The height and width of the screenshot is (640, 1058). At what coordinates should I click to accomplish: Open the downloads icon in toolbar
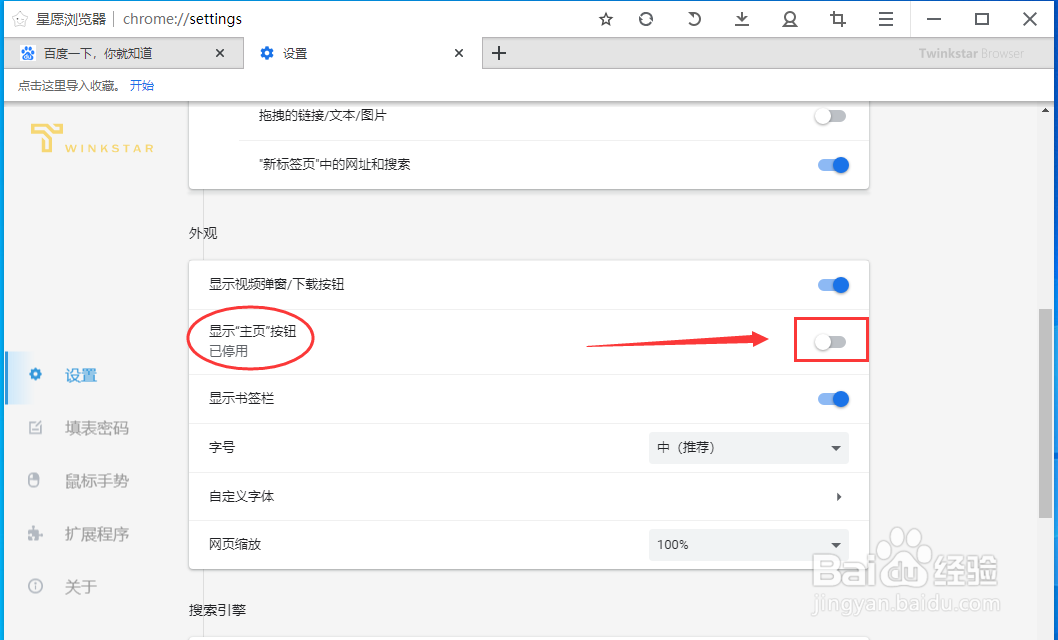[741, 18]
